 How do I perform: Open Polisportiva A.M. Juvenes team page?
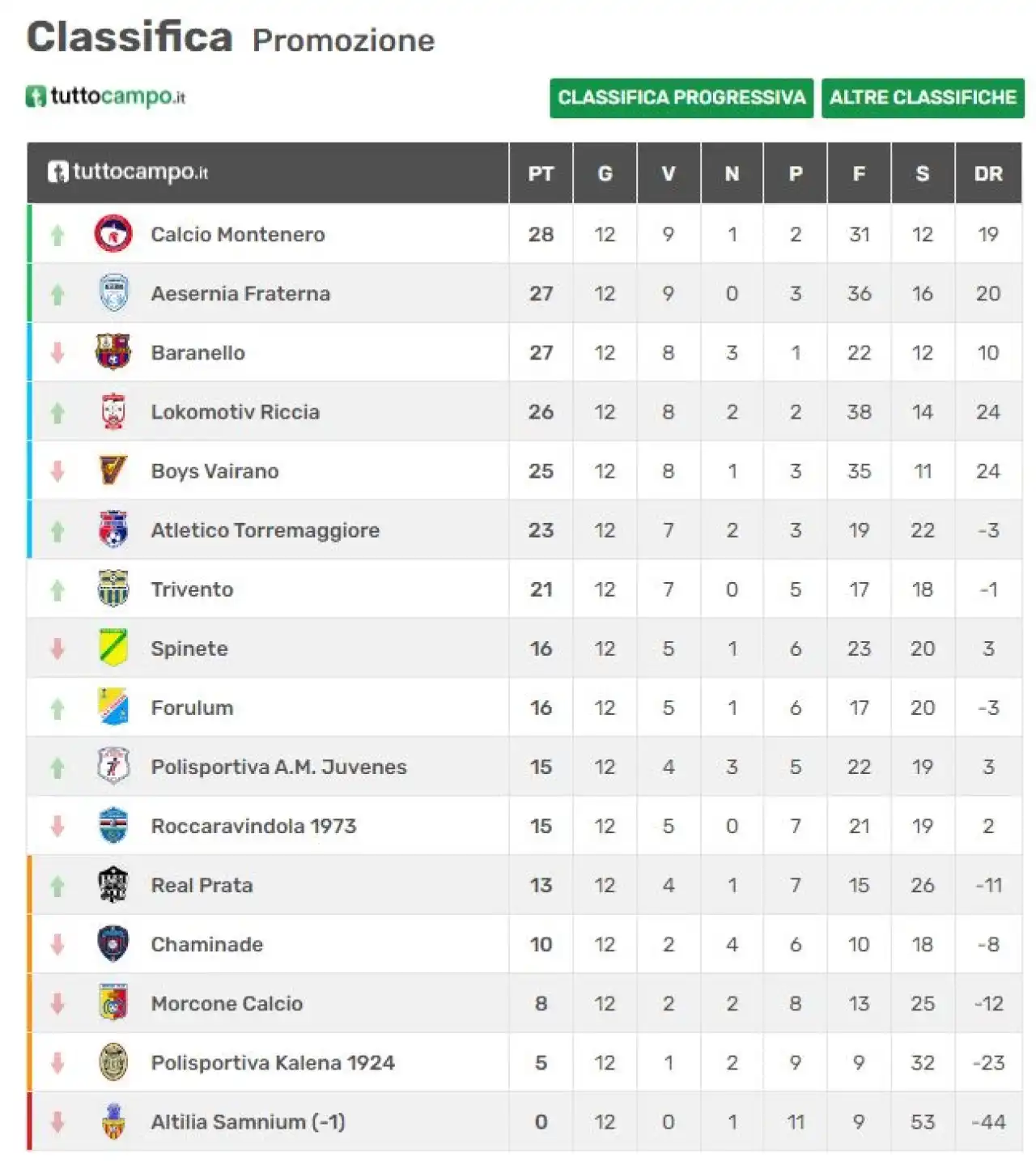click(278, 767)
